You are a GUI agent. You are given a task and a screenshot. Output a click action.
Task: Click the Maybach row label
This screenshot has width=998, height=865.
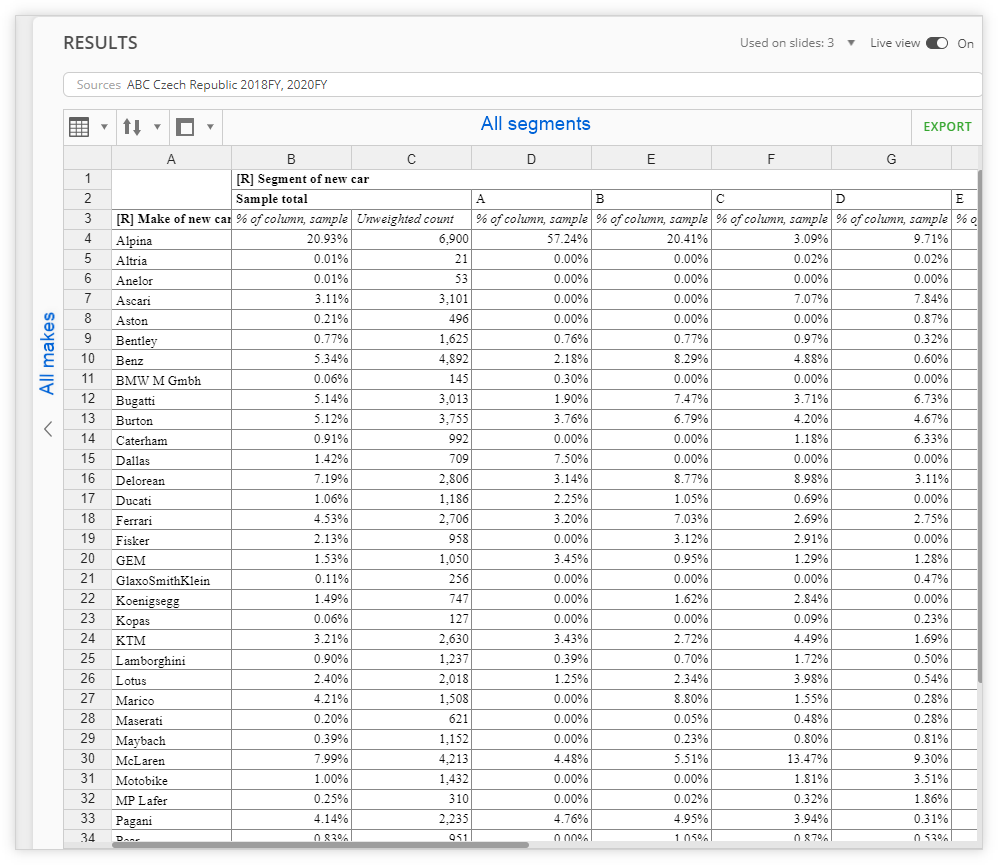point(140,741)
